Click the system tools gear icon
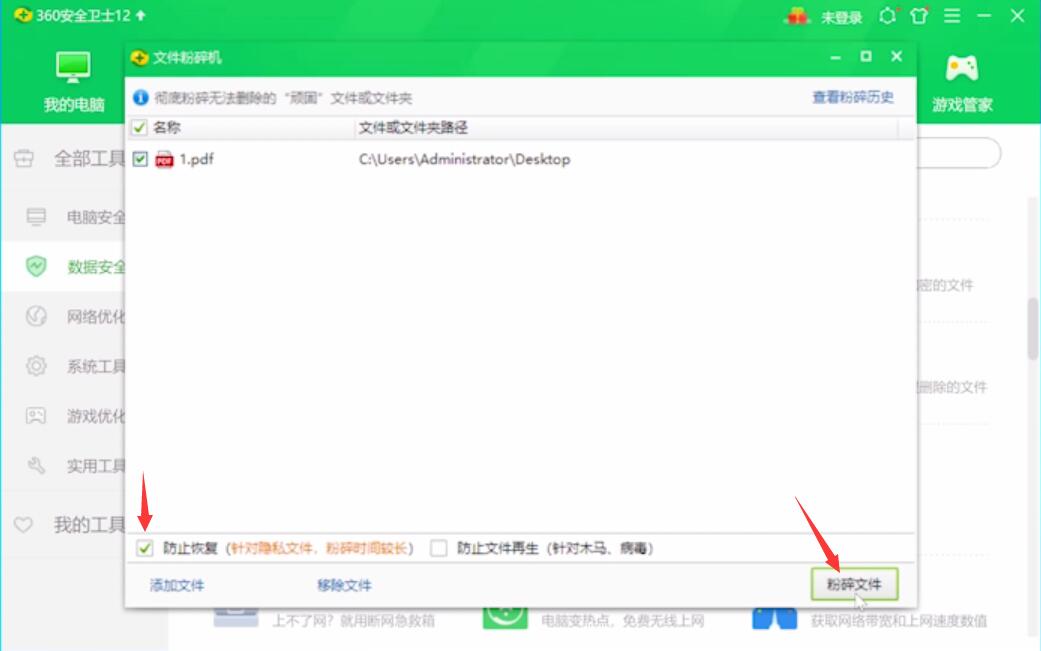The image size is (1041, 651). coord(36,366)
